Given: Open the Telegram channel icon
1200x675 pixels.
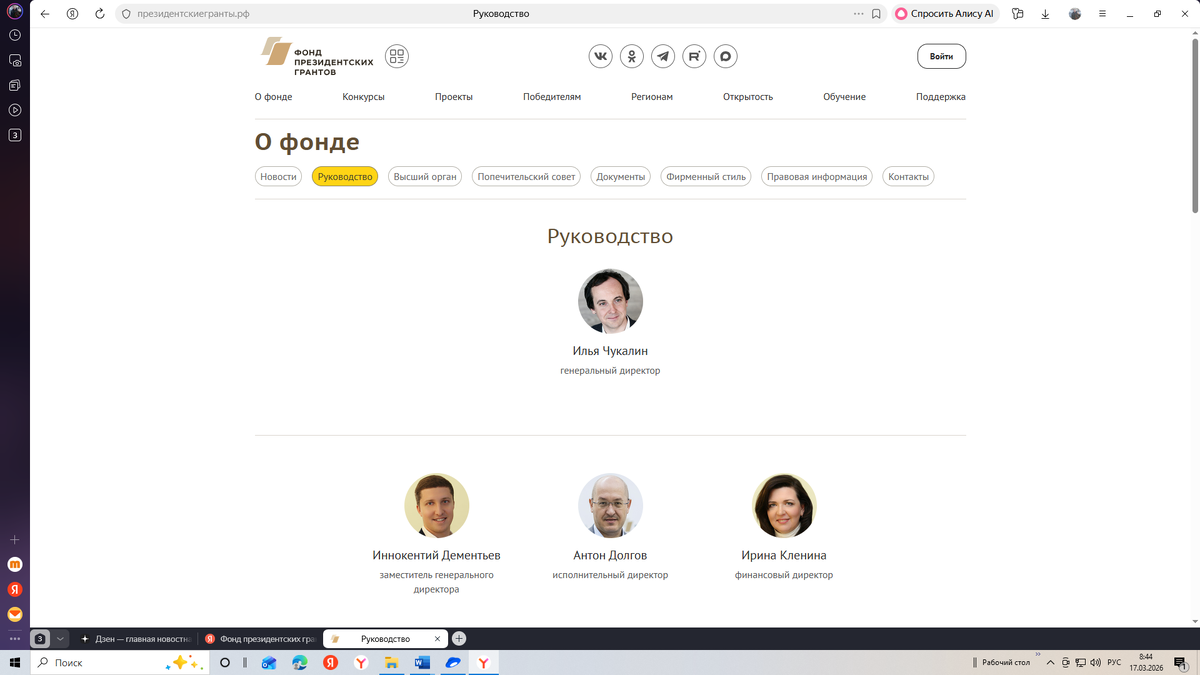Looking at the screenshot, I should click(x=663, y=56).
